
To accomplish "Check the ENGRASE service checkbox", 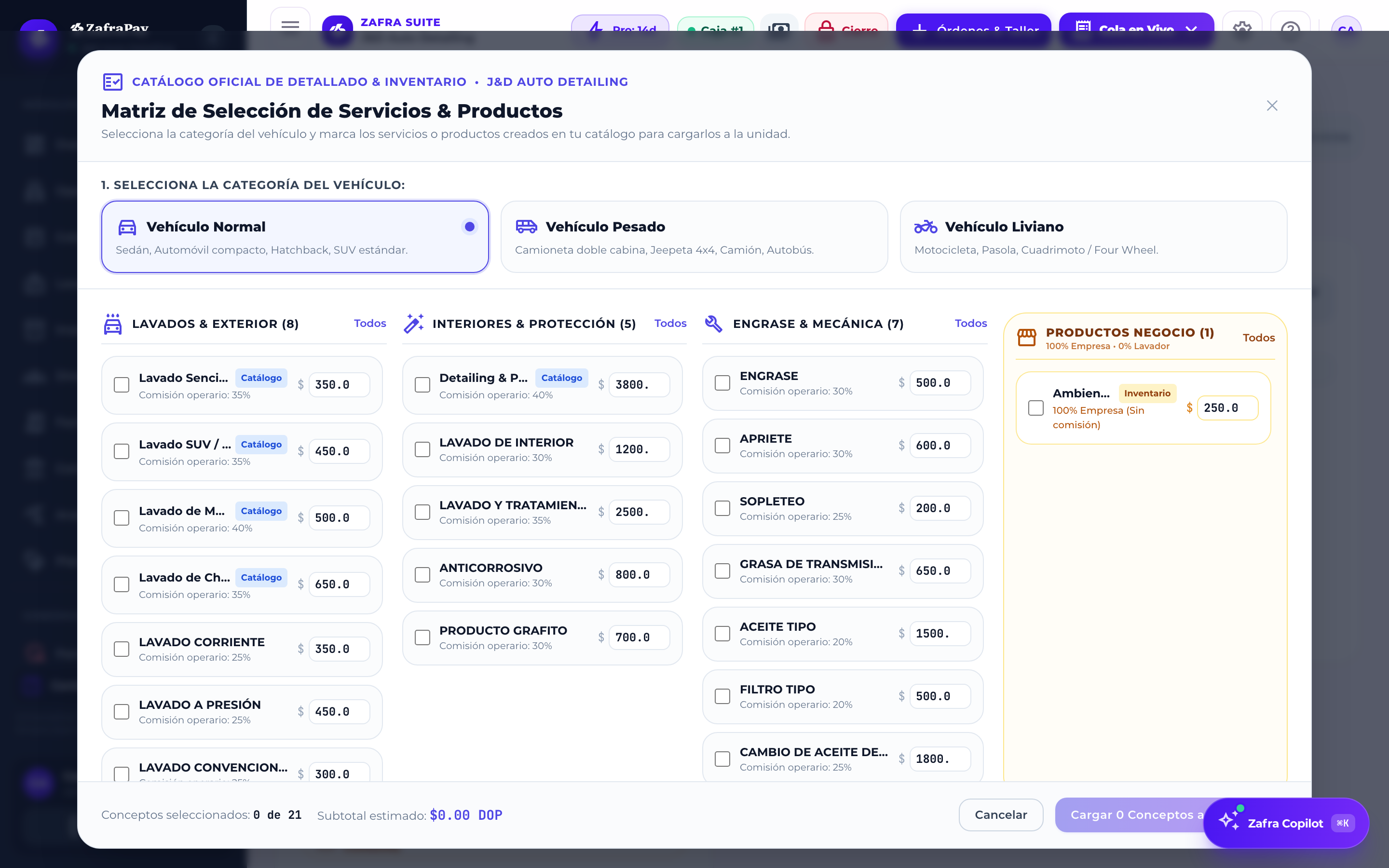I will coord(722,383).
